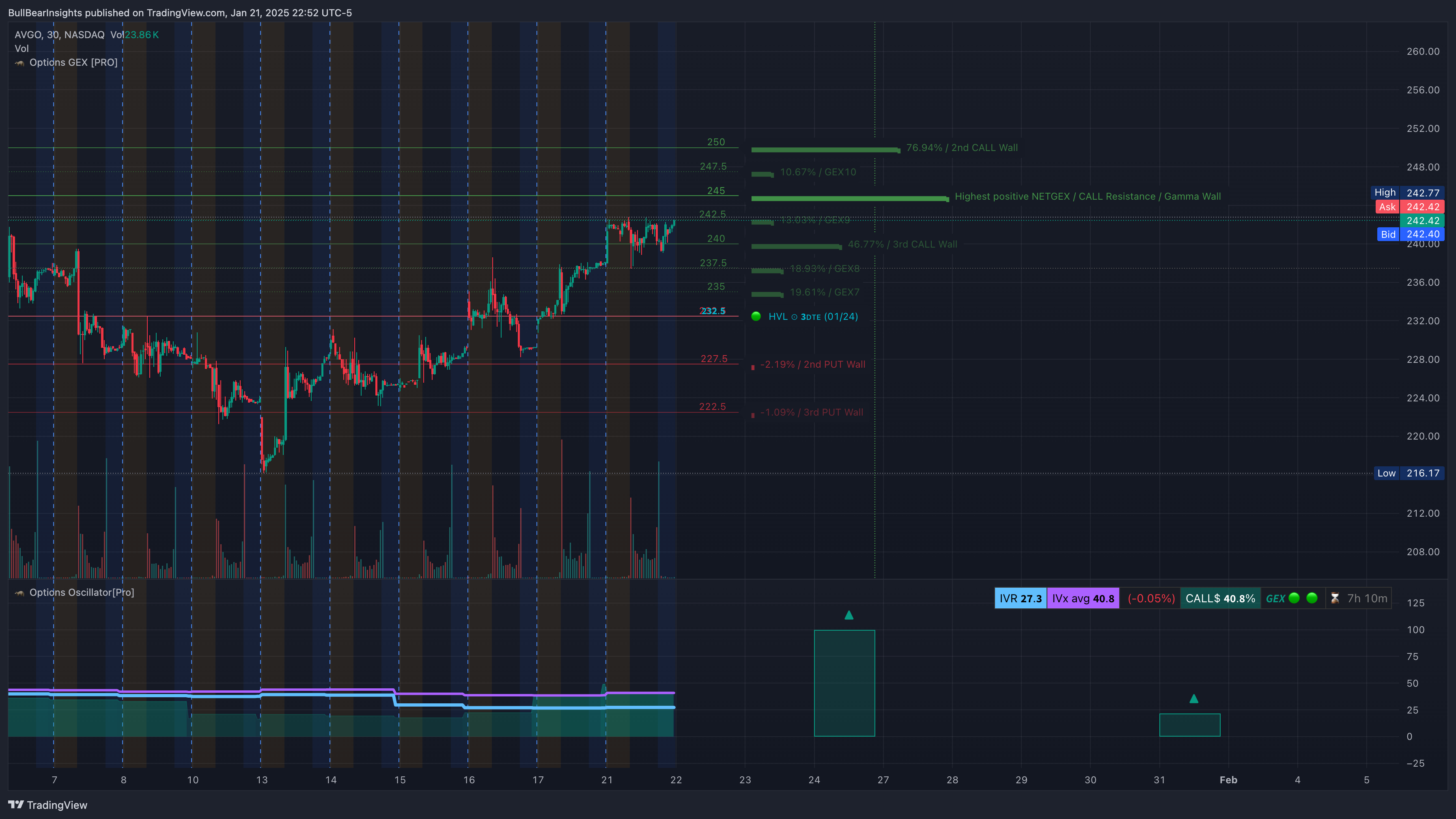
Task: Click the 220.00 price axis label
Action: tap(1423, 436)
